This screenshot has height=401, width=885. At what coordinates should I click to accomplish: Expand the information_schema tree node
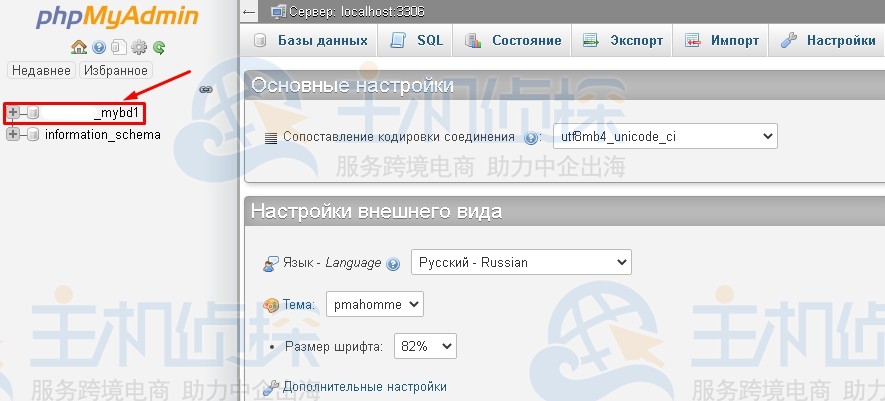13,134
